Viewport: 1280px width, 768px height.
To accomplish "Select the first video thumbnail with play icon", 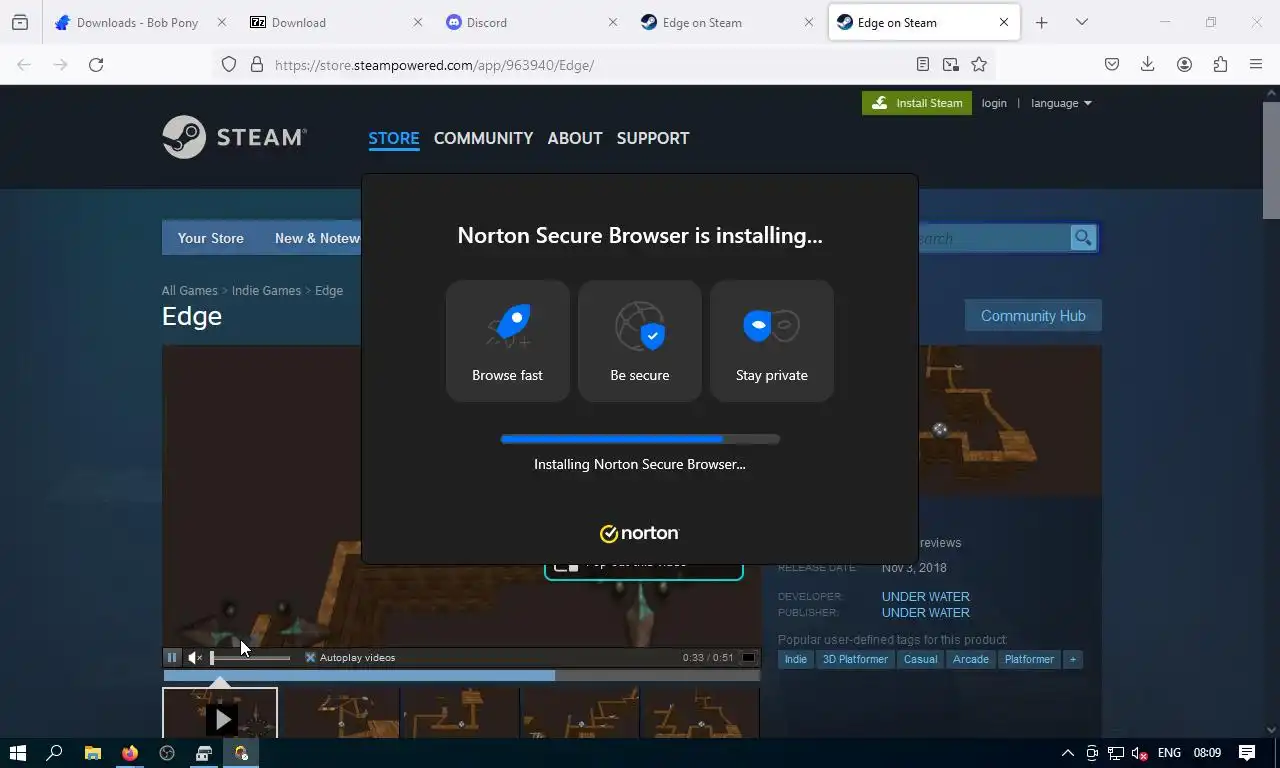I will point(220,713).
